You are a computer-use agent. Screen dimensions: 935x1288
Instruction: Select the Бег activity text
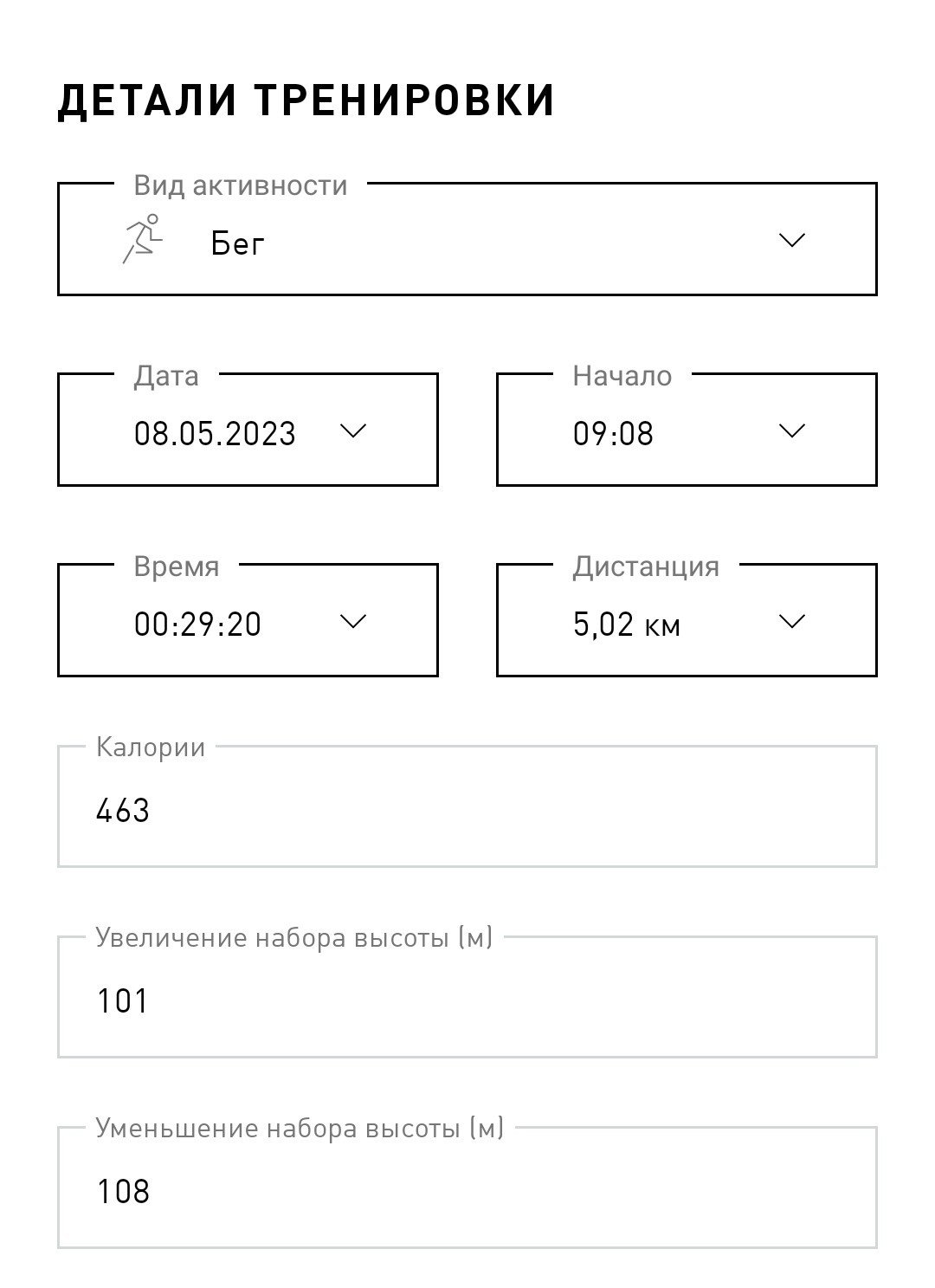[237, 244]
